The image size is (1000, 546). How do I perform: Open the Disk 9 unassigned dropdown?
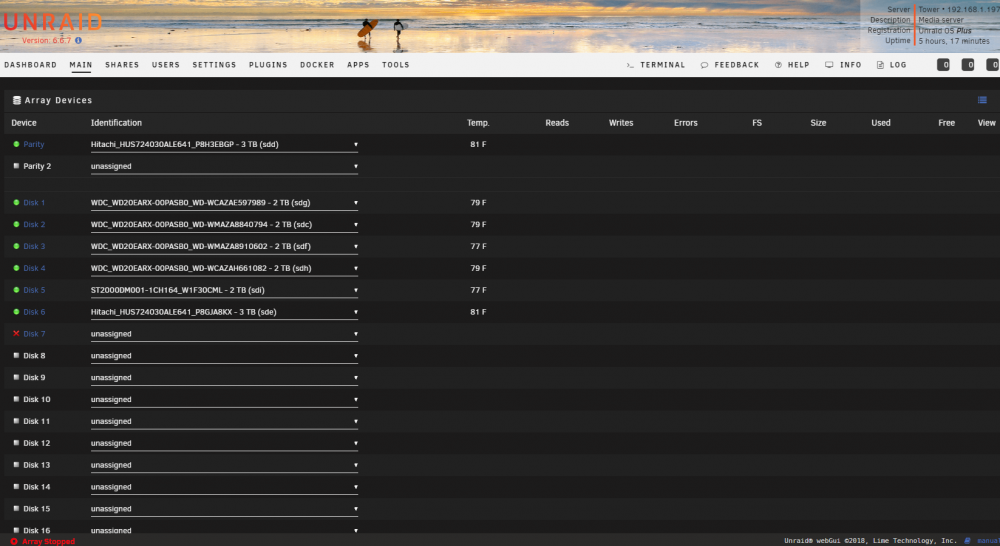point(224,378)
